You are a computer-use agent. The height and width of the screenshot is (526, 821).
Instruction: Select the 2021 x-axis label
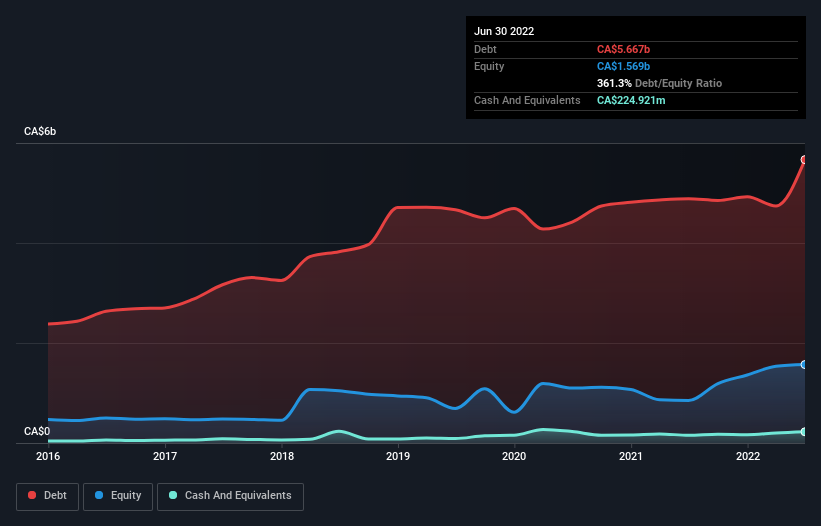click(631, 456)
